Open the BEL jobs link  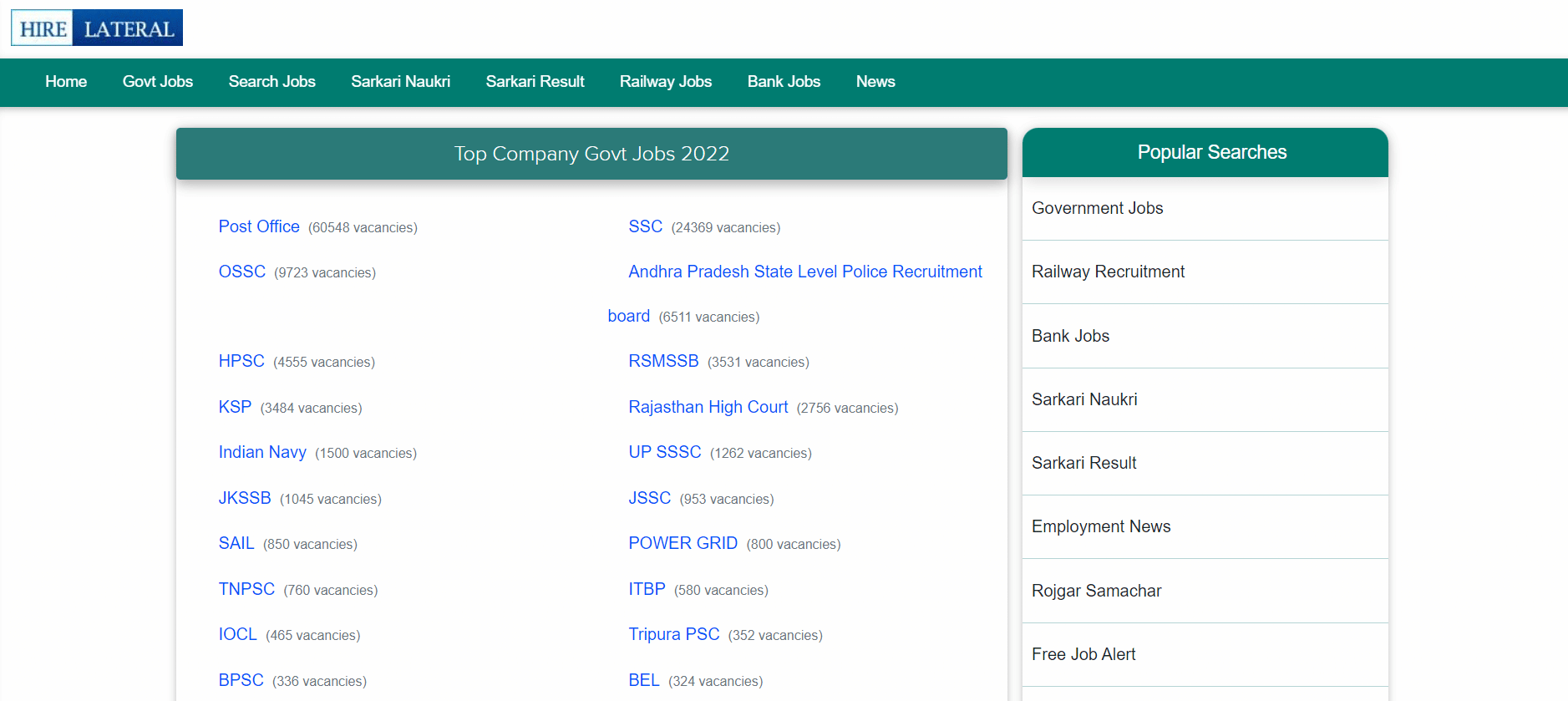[644, 680]
